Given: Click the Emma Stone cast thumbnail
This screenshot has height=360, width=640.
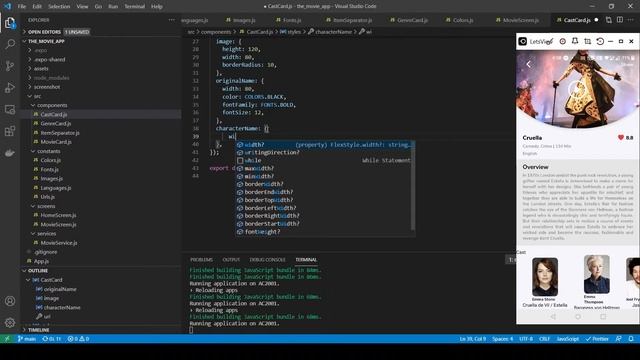Looking at the screenshot, I should click(x=545, y=277).
